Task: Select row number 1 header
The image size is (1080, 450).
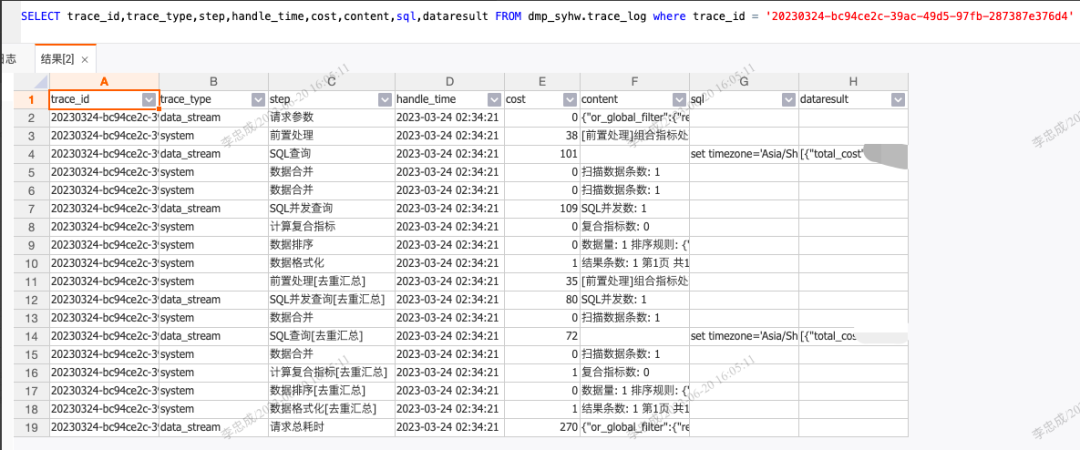Action: 32,99
